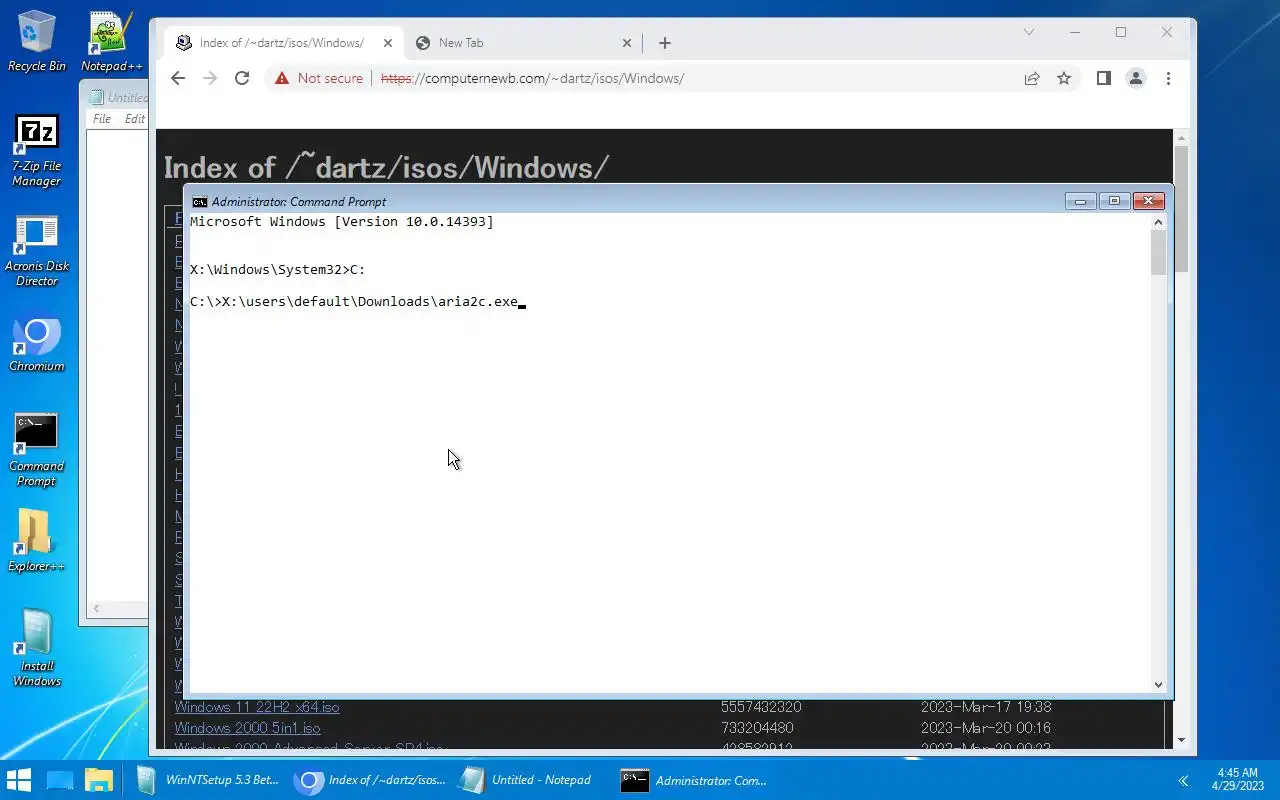The height and width of the screenshot is (800, 1280).
Task: Open the Notepad++ desktop icon
Action: pyautogui.click(x=111, y=42)
